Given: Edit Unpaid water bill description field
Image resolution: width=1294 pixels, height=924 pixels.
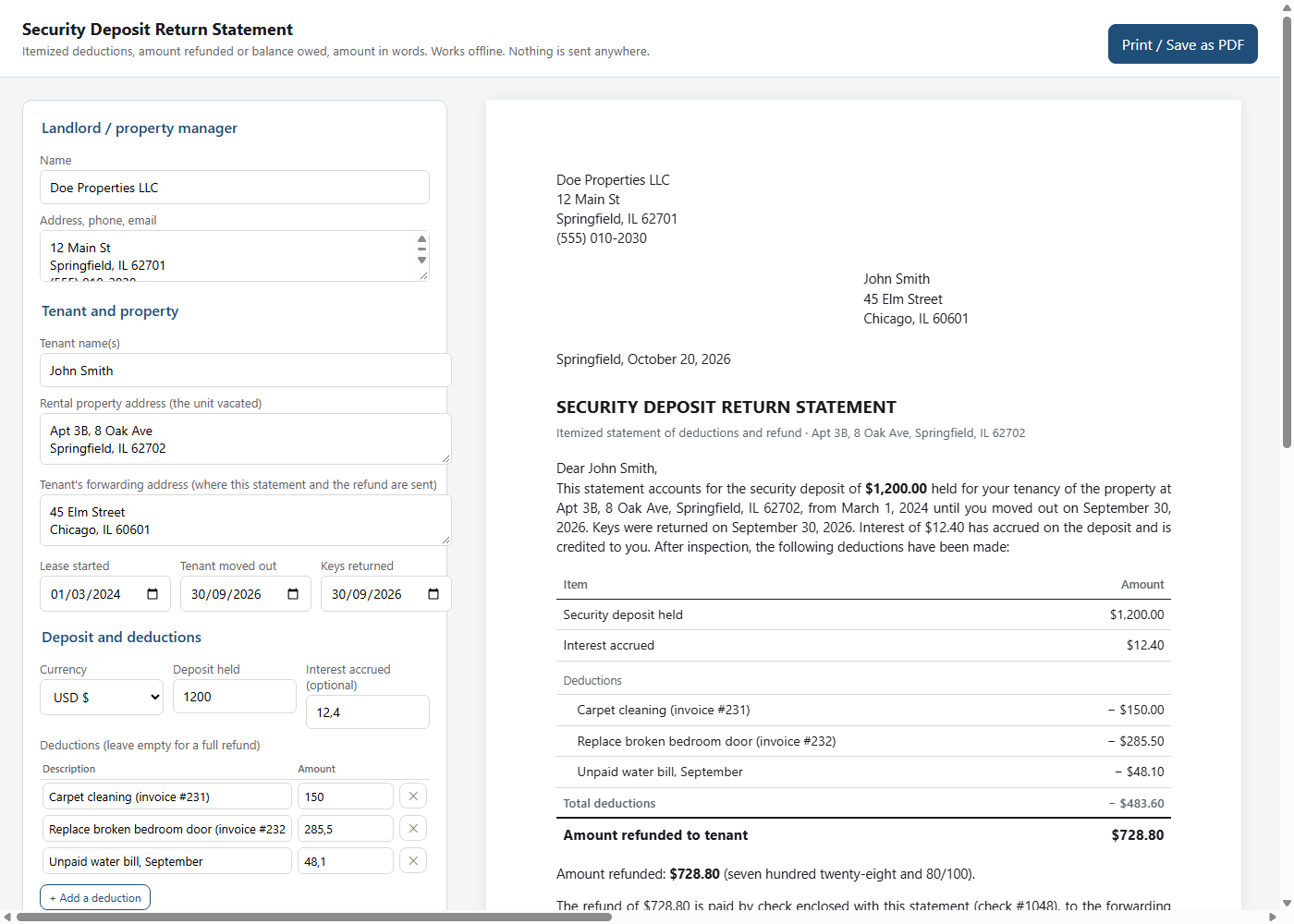Looking at the screenshot, I should pos(167,861).
